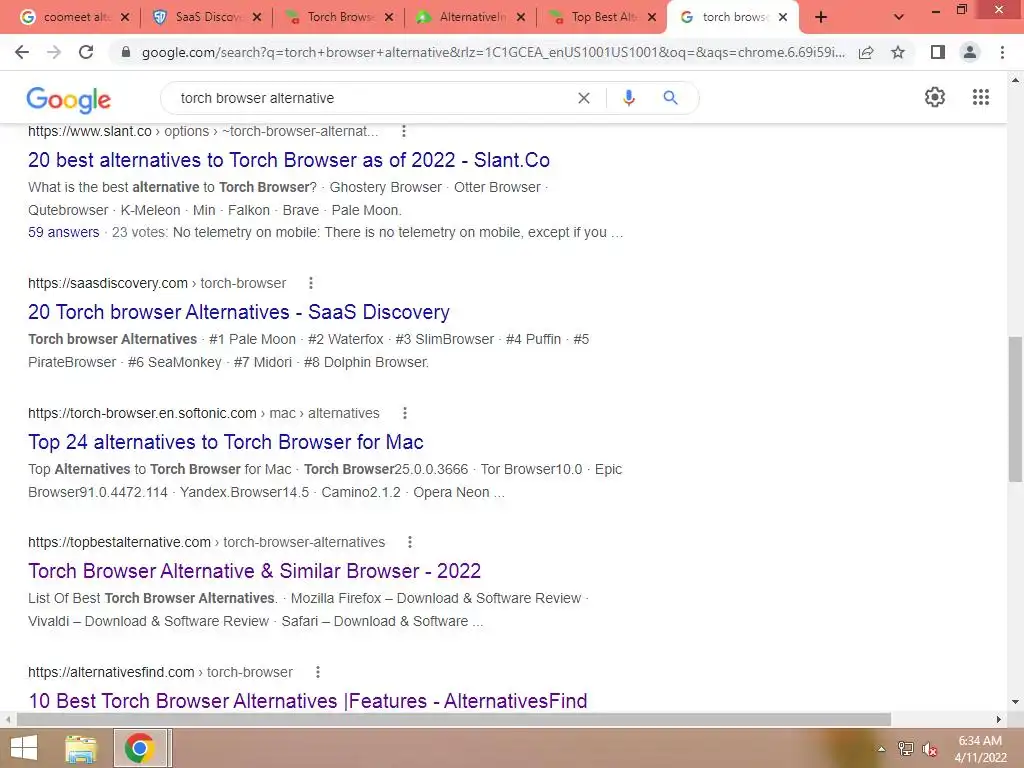Open a new browser tab
Screen dimensions: 1024x768
point(821,18)
